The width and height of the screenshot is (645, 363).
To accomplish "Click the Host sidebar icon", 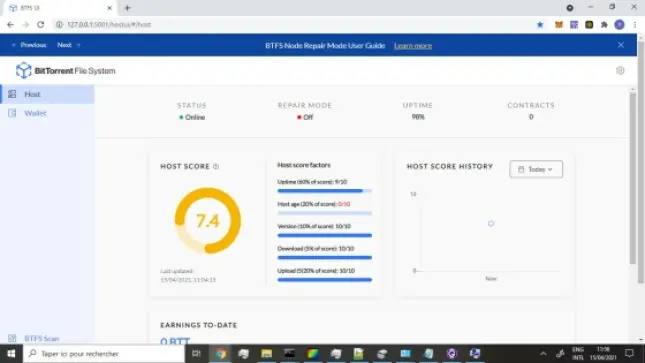I will (x=12, y=94).
